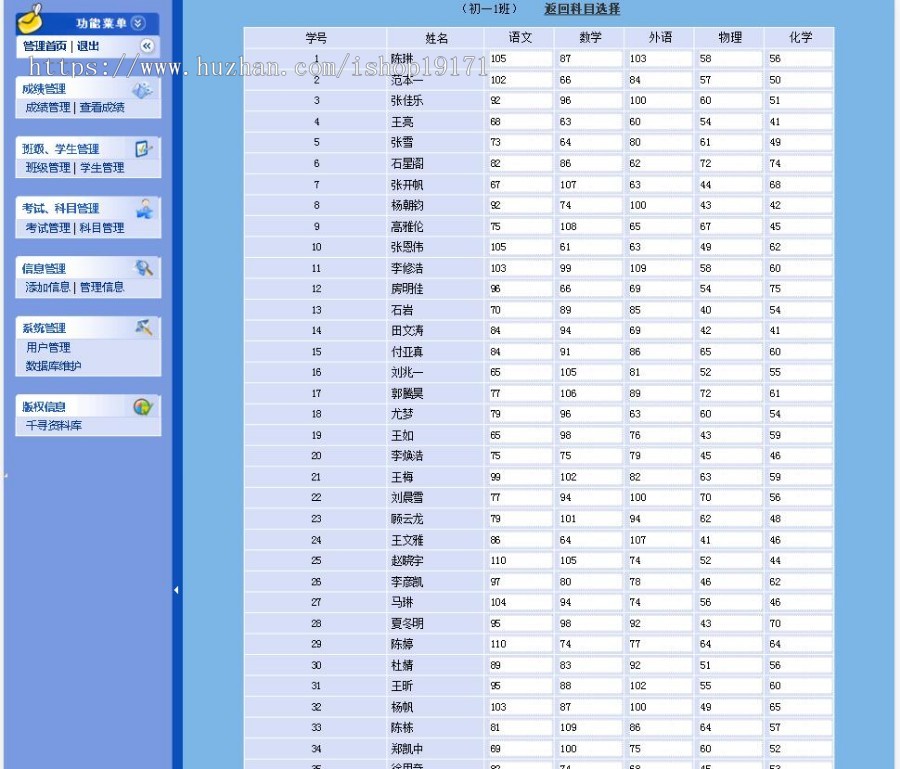Click the 语文 column header
Image resolution: width=900 pixels, height=769 pixels.
pos(520,38)
